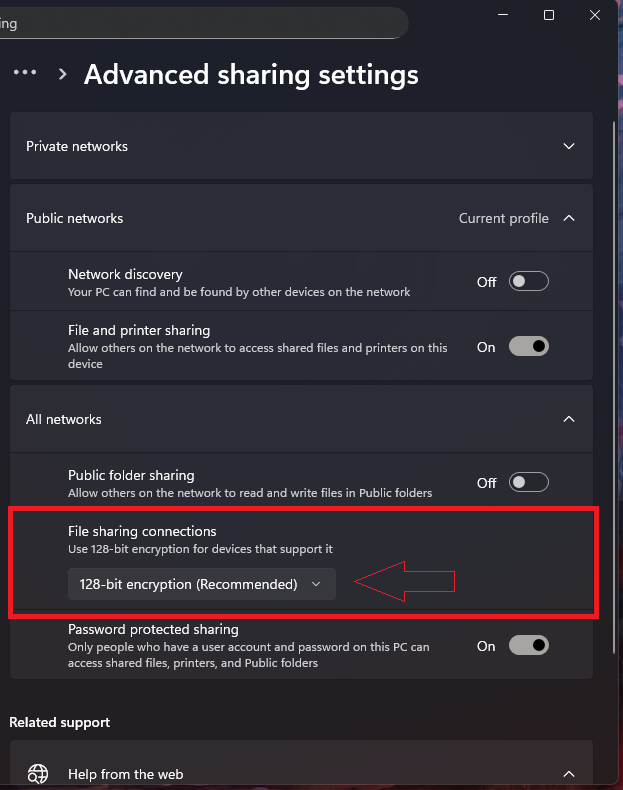Collapse the Public networks section
Image resolution: width=623 pixels, height=790 pixels.
pos(569,218)
